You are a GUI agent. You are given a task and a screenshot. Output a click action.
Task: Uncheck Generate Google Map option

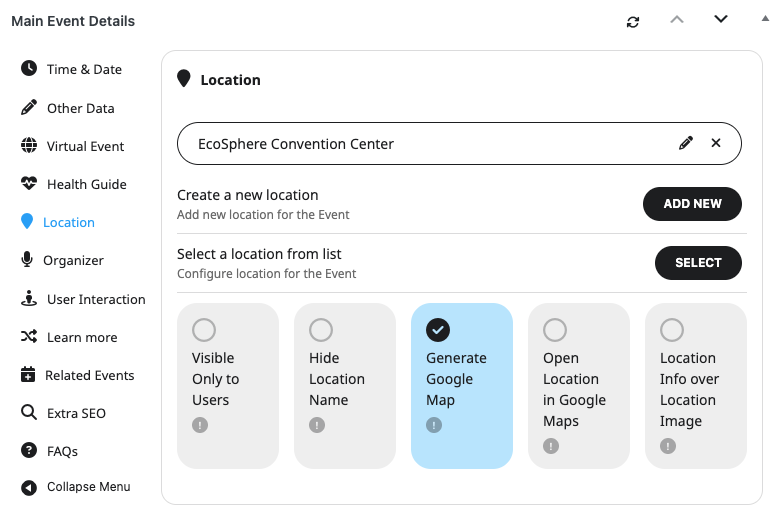pos(438,330)
